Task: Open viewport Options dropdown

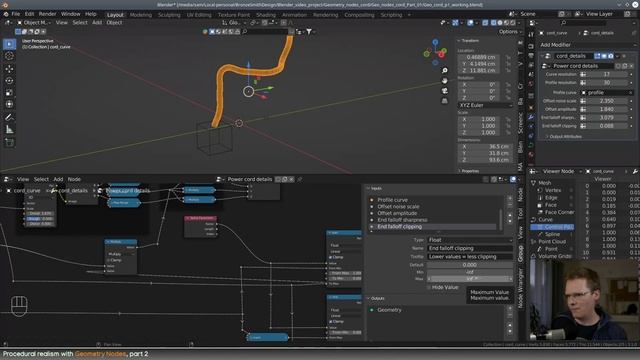Action: (x=510, y=31)
